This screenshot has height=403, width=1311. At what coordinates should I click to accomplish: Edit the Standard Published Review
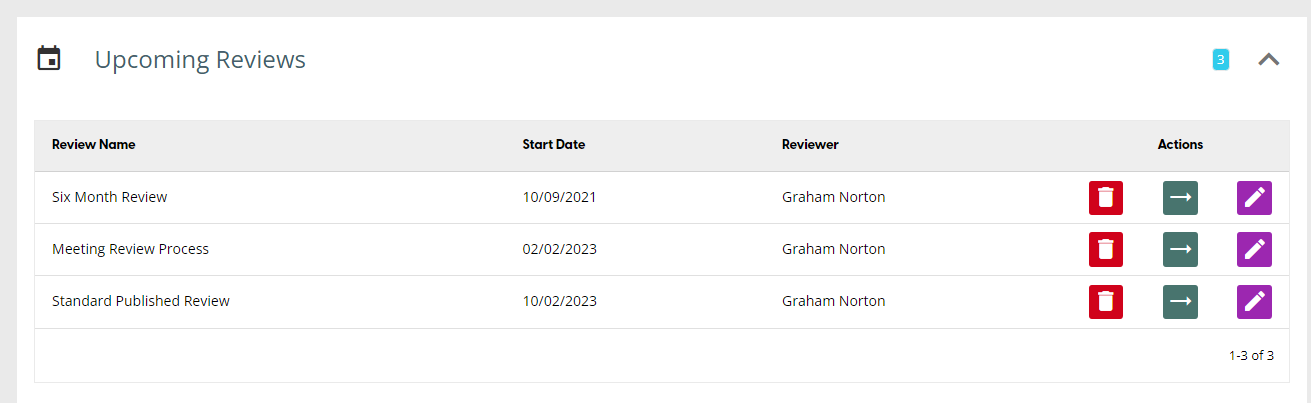[x=1254, y=301]
